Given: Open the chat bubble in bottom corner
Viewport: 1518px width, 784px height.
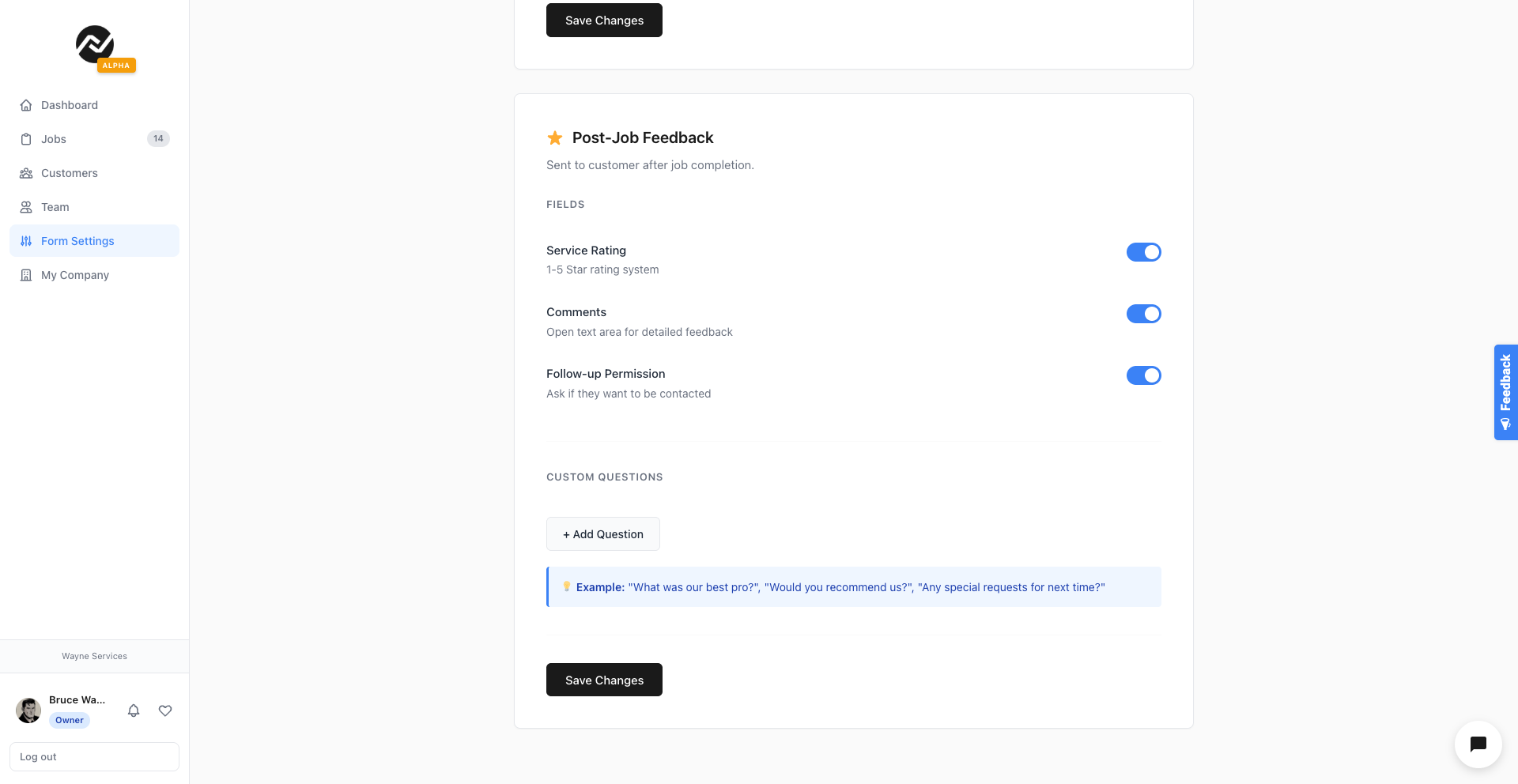Looking at the screenshot, I should pos(1478,744).
